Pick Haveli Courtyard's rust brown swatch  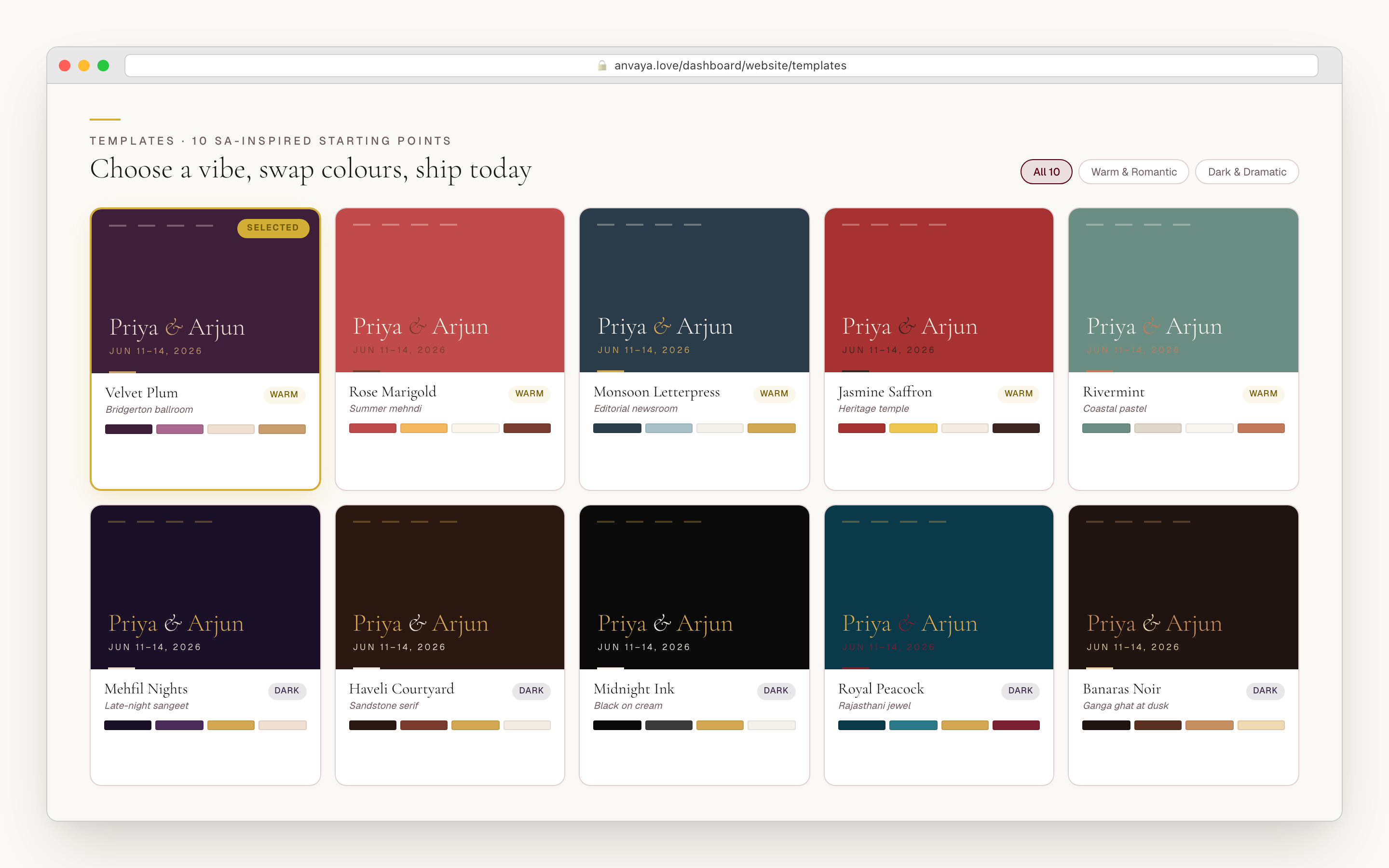tap(423, 726)
